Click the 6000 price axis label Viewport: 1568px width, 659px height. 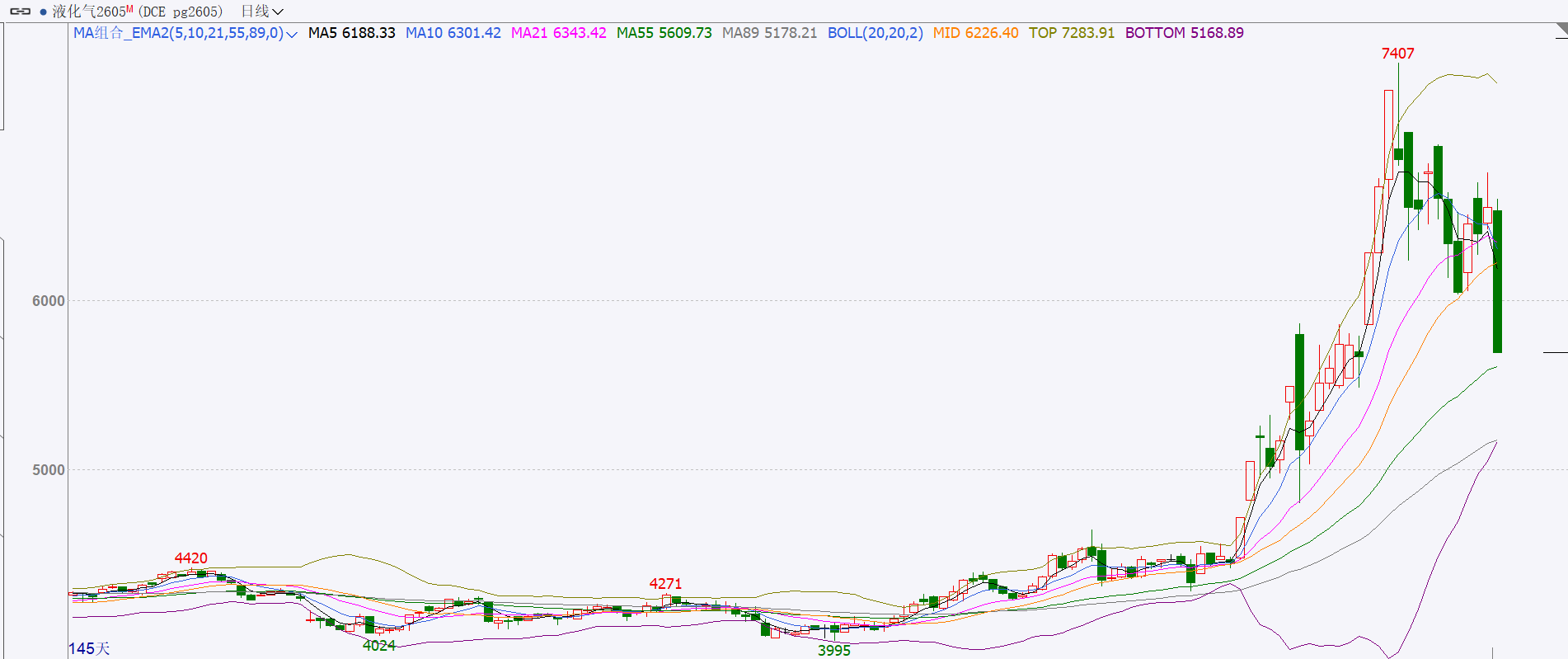[x=48, y=301]
